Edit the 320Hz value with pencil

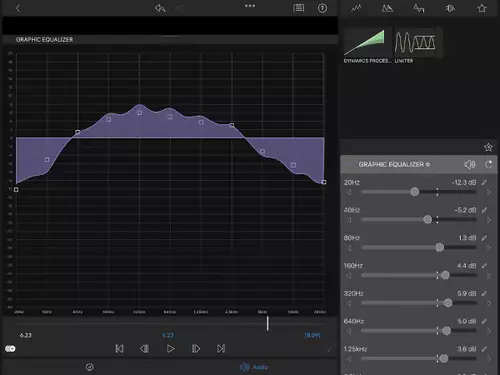coord(484,293)
